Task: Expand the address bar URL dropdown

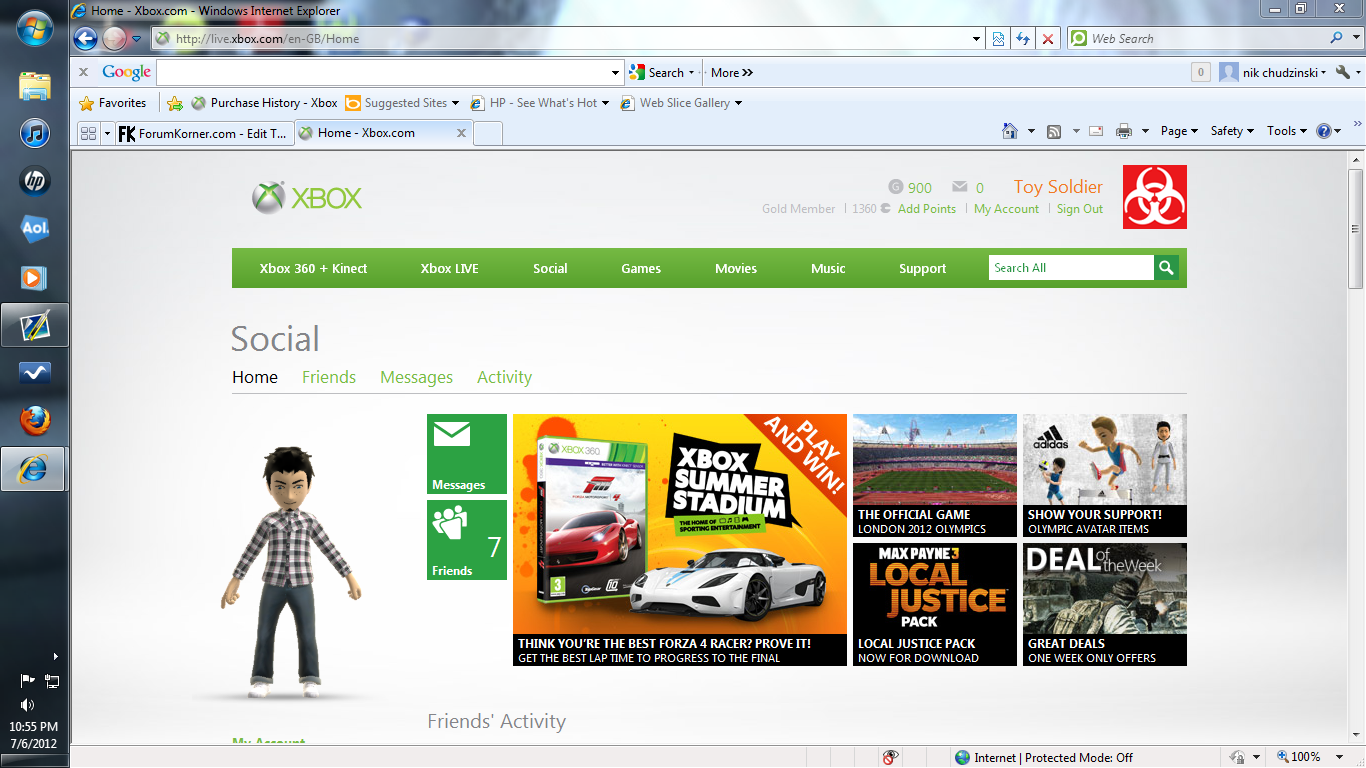Action: pos(977,39)
